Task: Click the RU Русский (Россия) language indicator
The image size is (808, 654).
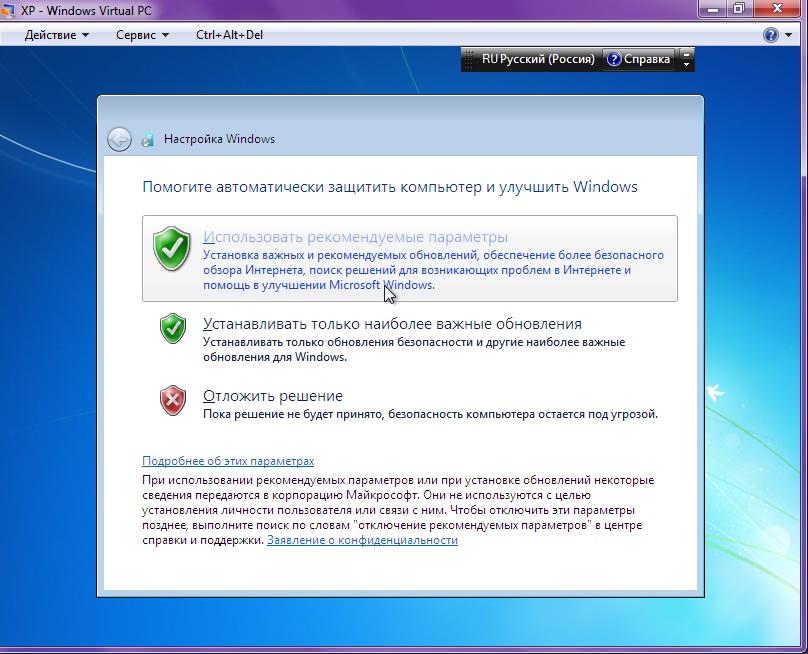Action: coord(537,59)
